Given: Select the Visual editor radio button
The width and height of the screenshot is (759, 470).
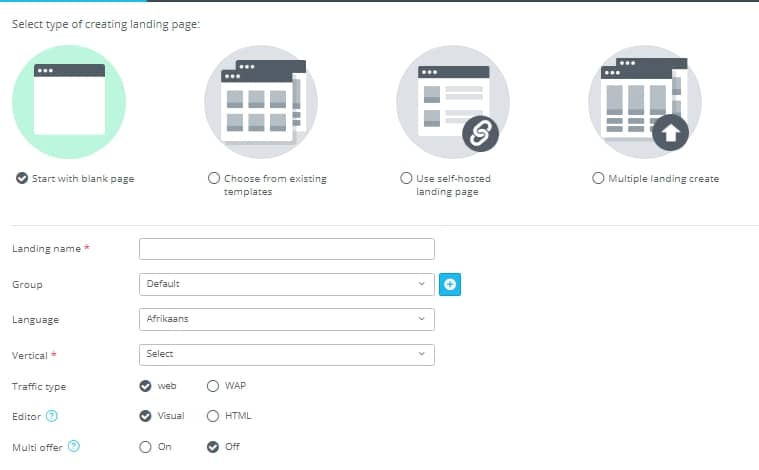Looking at the screenshot, I should [x=145, y=416].
